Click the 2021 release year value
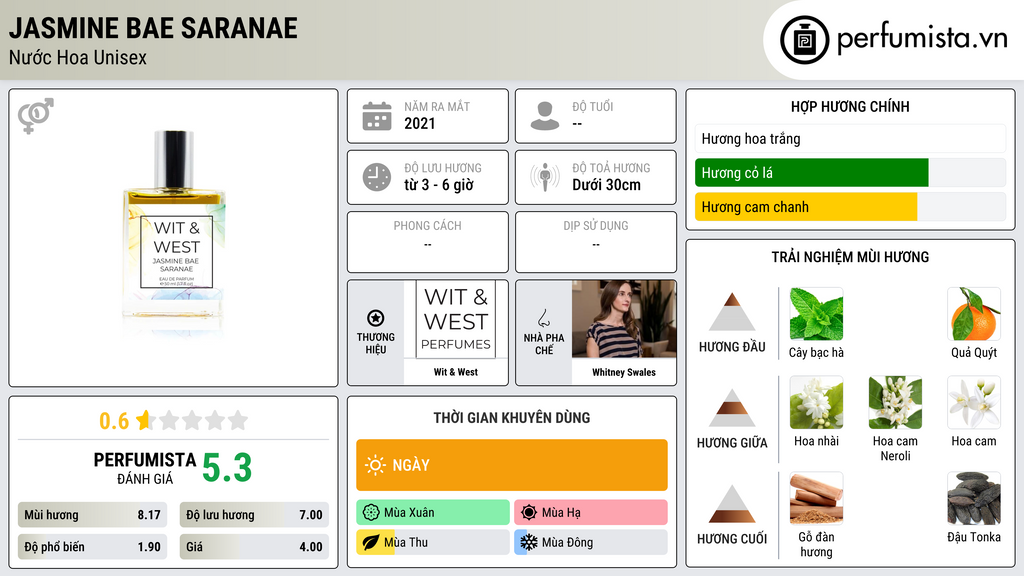 [x=419, y=123]
